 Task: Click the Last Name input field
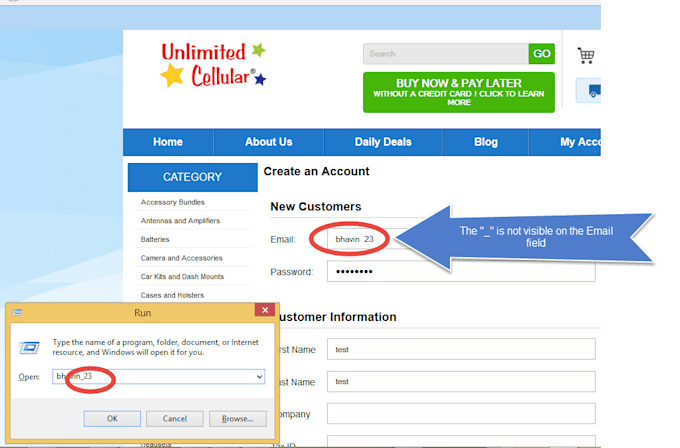pos(461,382)
